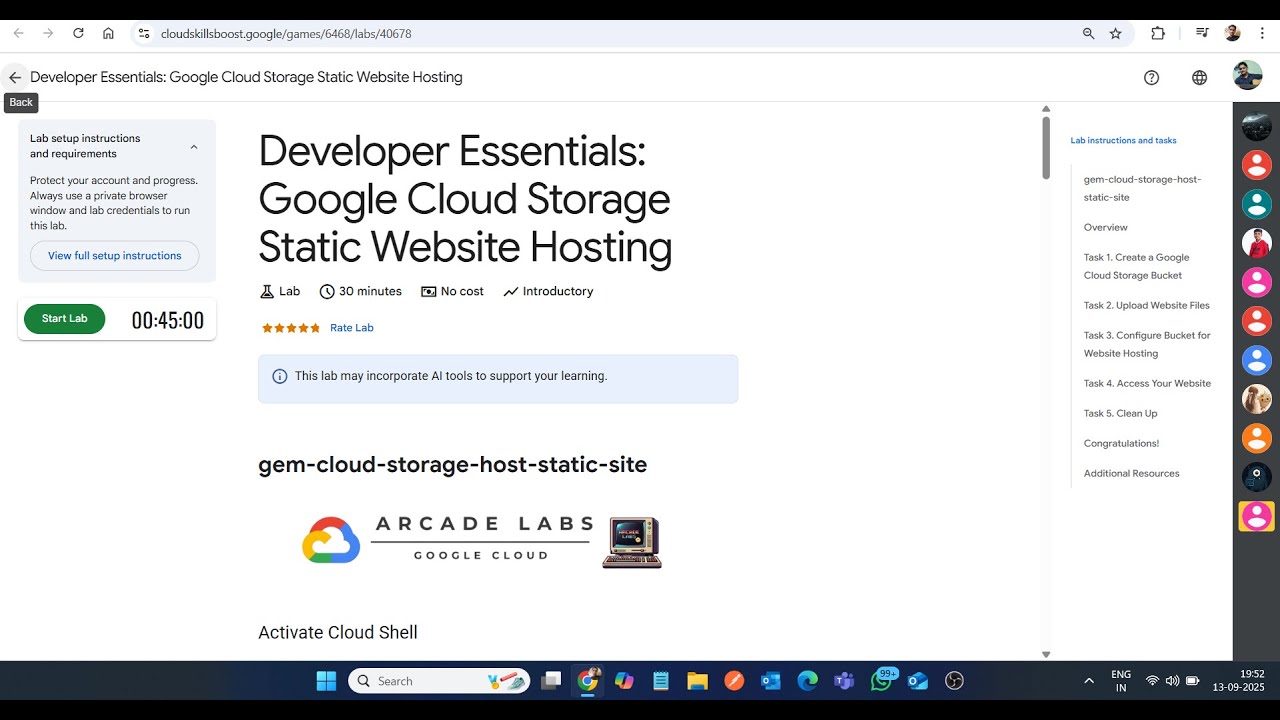Open Task View in the taskbar
Image resolution: width=1280 pixels, height=720 pixels.
point(550,681)
